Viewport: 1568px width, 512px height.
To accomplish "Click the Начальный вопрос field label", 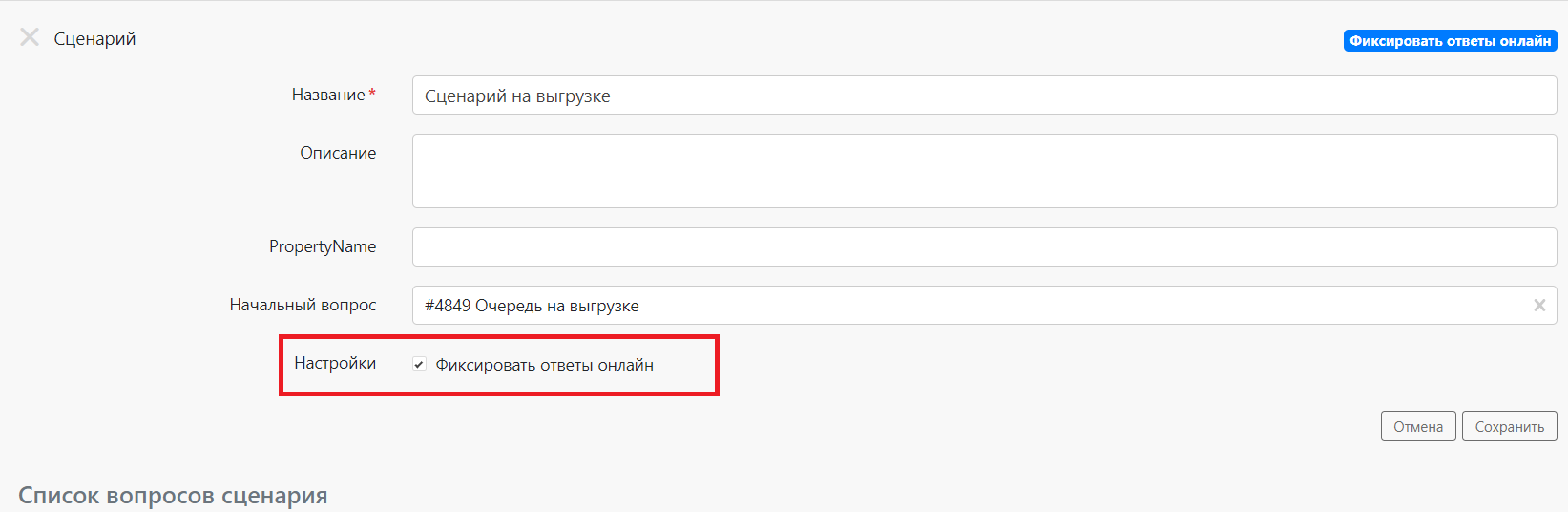I will [303, 305].
